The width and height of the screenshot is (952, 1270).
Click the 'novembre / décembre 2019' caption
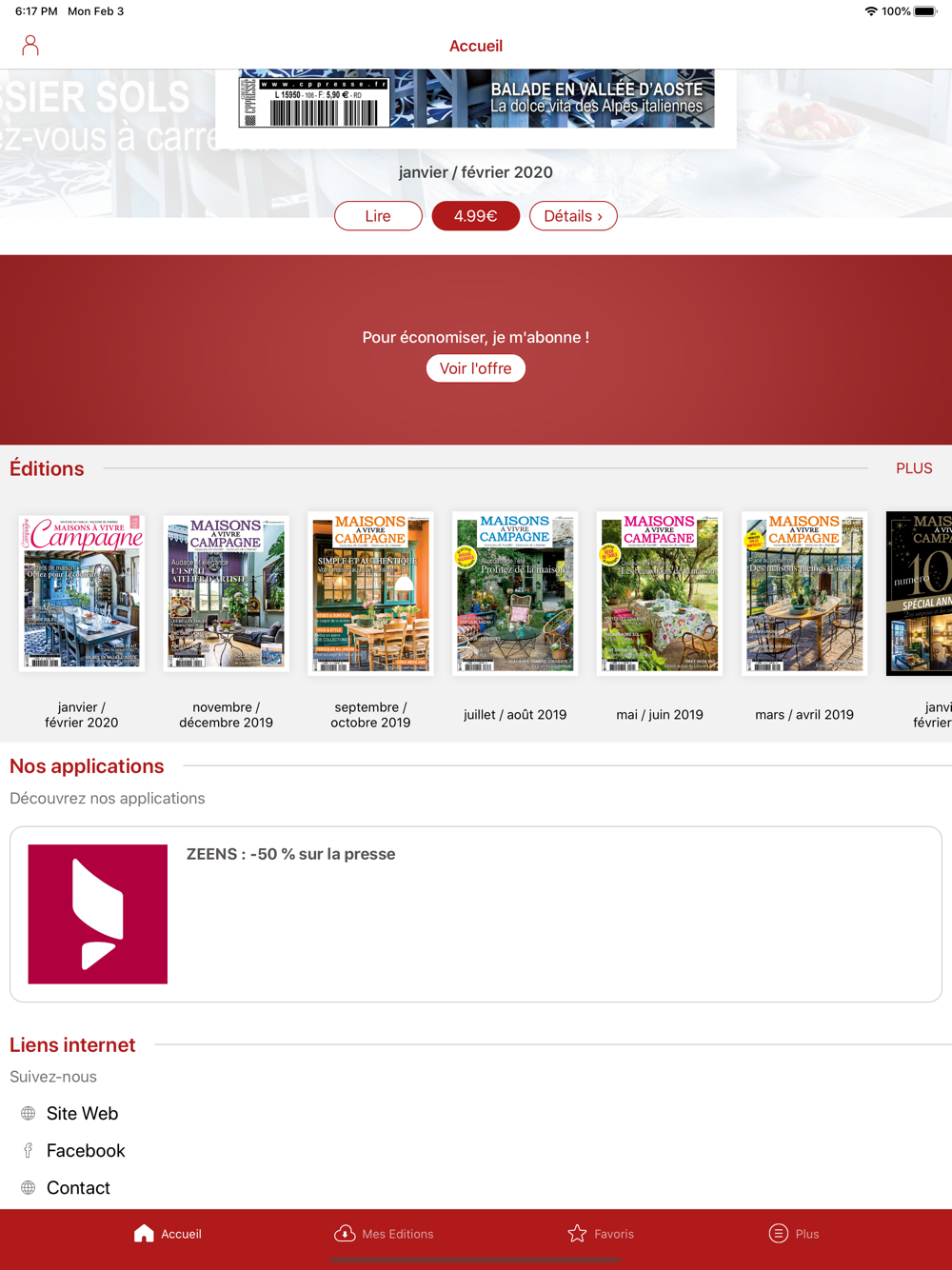coord(226,715)
